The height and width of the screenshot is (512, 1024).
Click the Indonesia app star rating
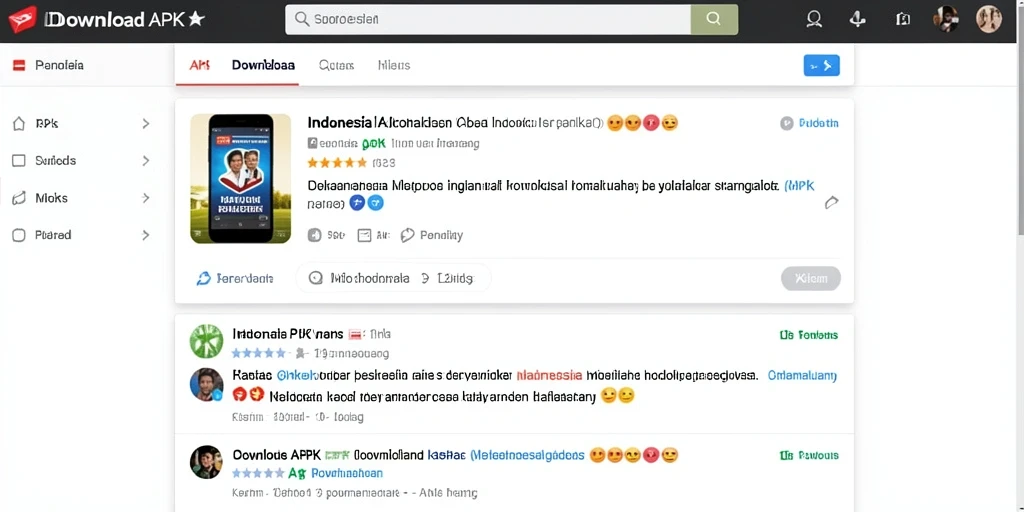337,163
